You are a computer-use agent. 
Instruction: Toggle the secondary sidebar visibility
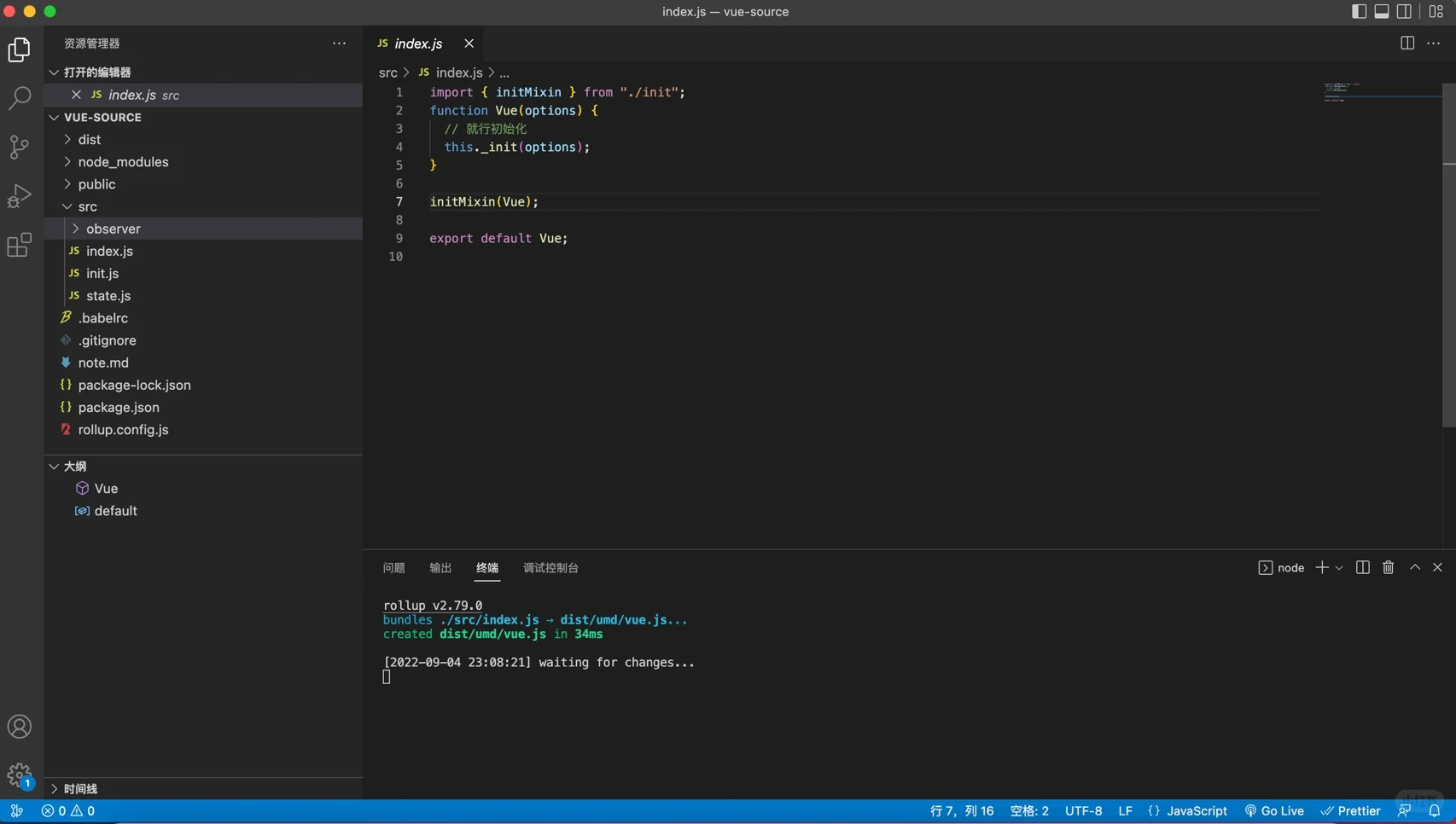tap(1404, 12)
